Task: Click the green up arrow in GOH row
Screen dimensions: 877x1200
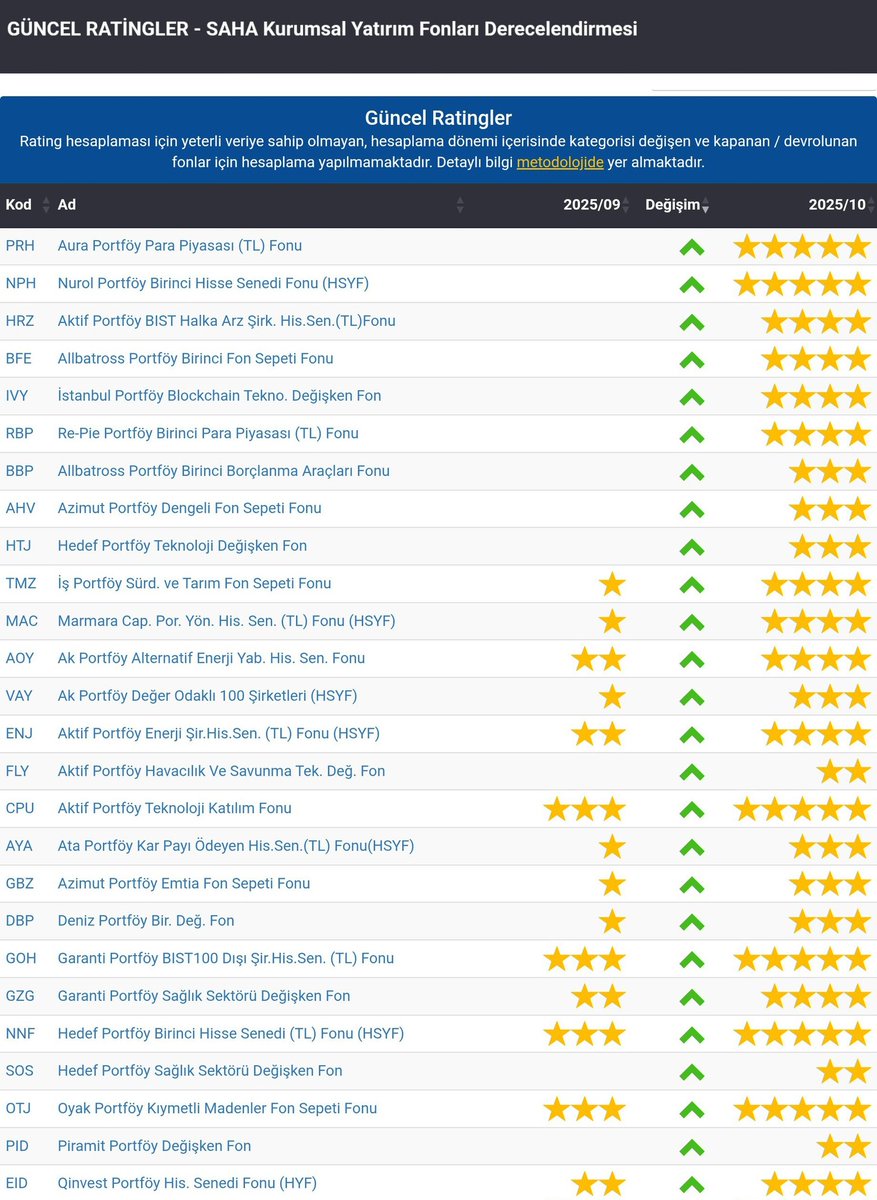Action: [x=692, y=959]
